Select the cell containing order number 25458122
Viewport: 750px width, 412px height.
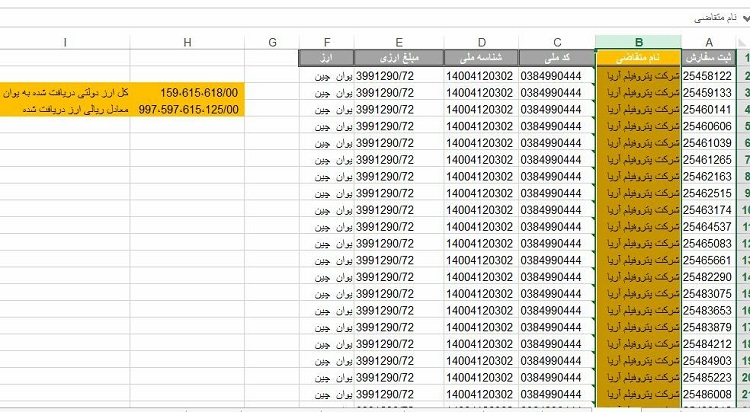click(709, 75)
